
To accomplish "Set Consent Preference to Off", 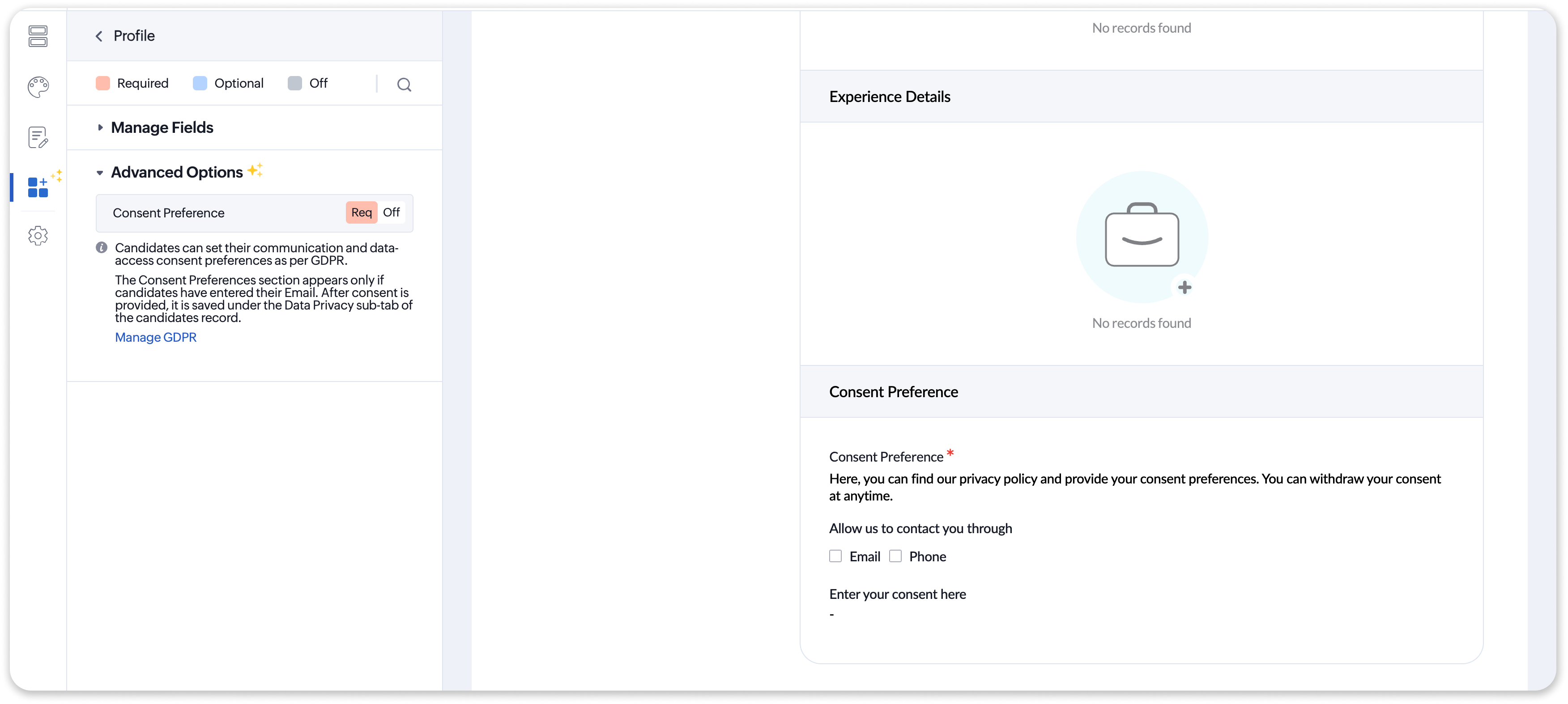I will pyautogui.click(x=392, y=212).
